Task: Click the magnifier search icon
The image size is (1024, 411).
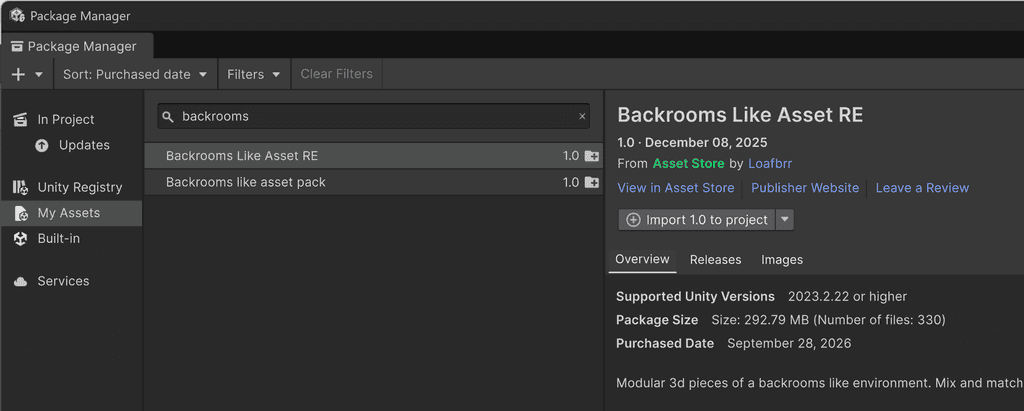Action: coord(168,117)
